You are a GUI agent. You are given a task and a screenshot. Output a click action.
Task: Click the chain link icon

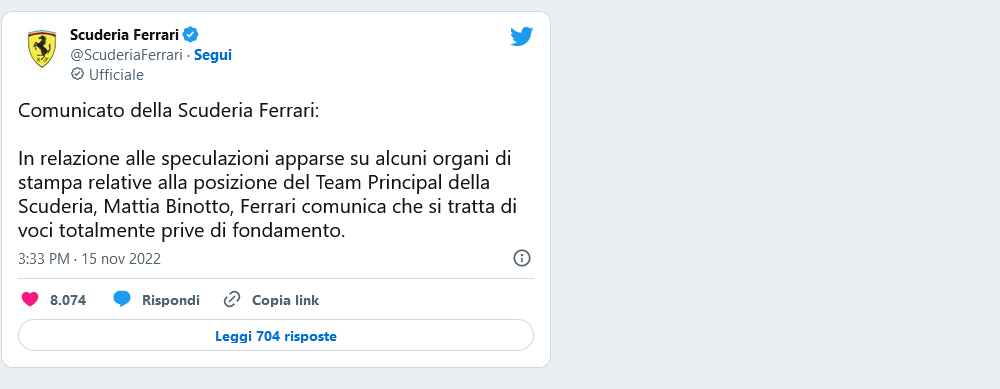232,300
